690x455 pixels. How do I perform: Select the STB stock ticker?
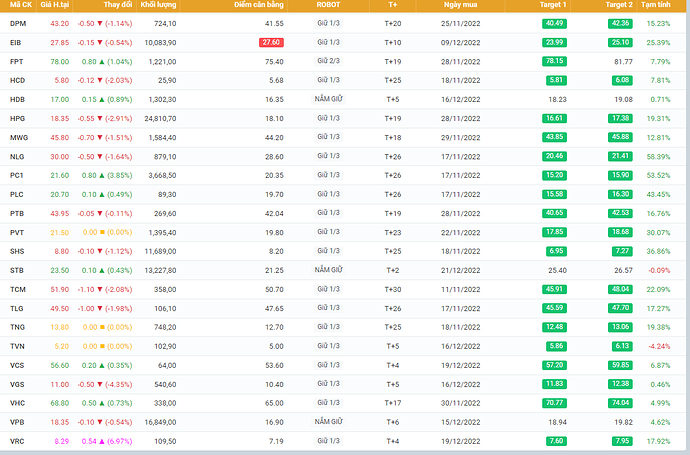point(17,270)
